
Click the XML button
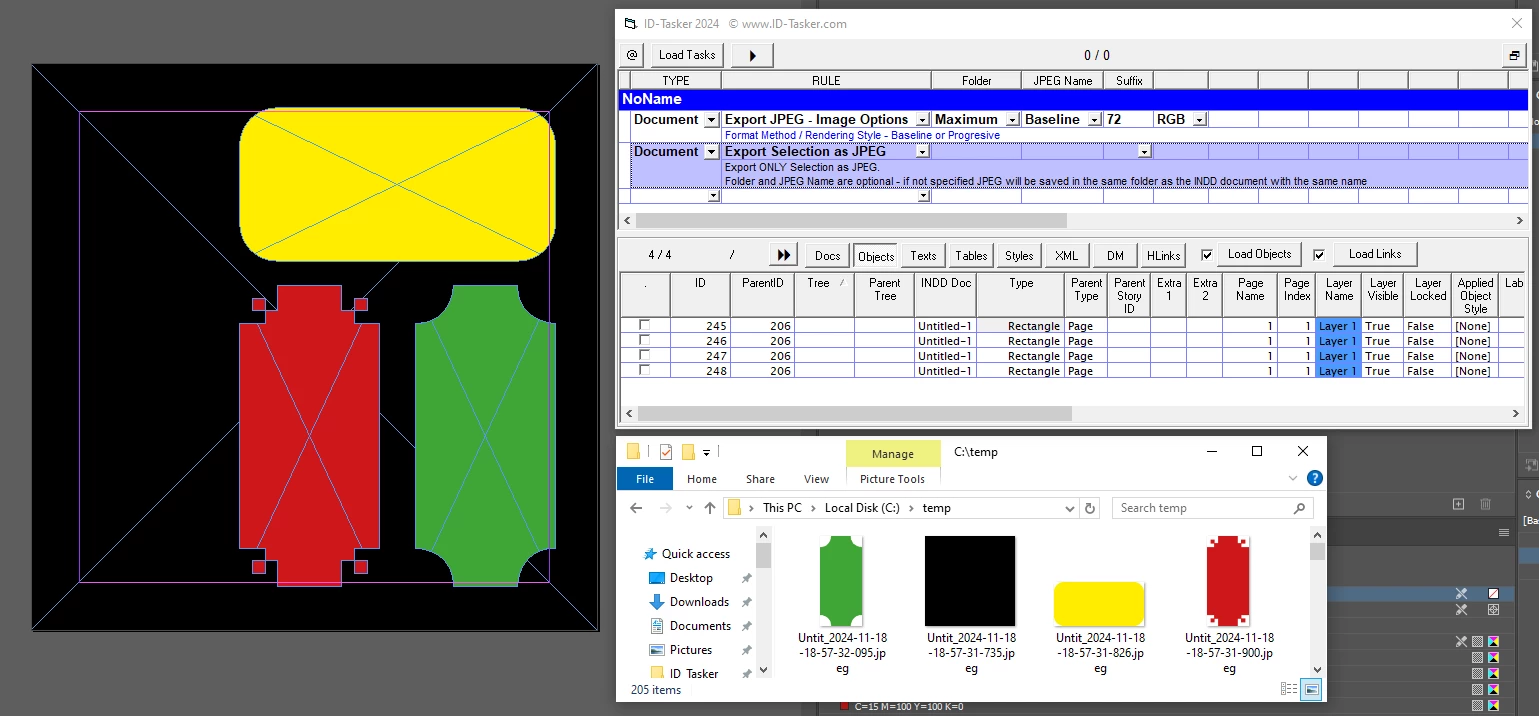coord(1067,256)
